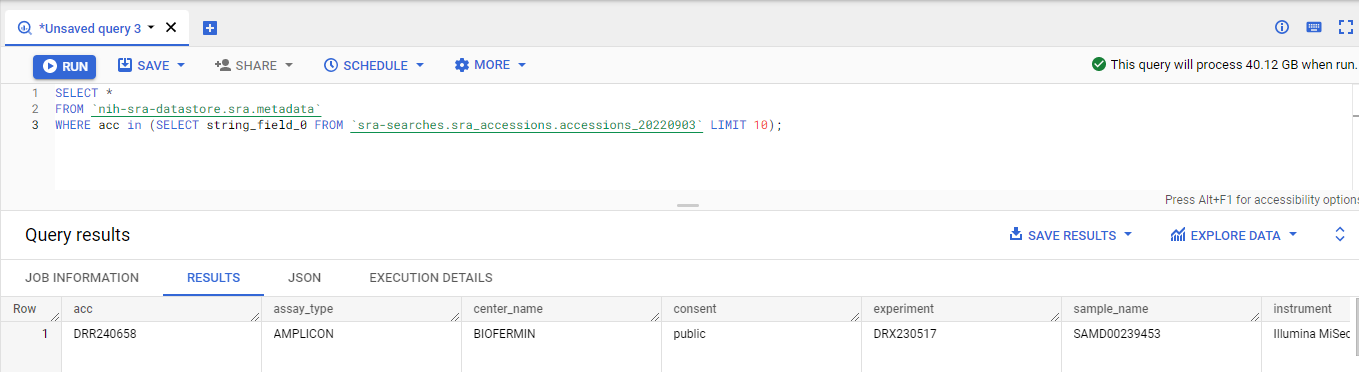Close the Unsaved query 3 tab

coord(170,28)
